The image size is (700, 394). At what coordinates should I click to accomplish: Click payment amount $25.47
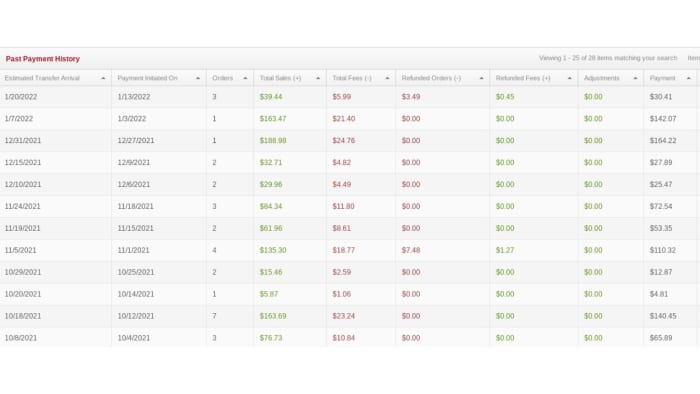[661, 184]
